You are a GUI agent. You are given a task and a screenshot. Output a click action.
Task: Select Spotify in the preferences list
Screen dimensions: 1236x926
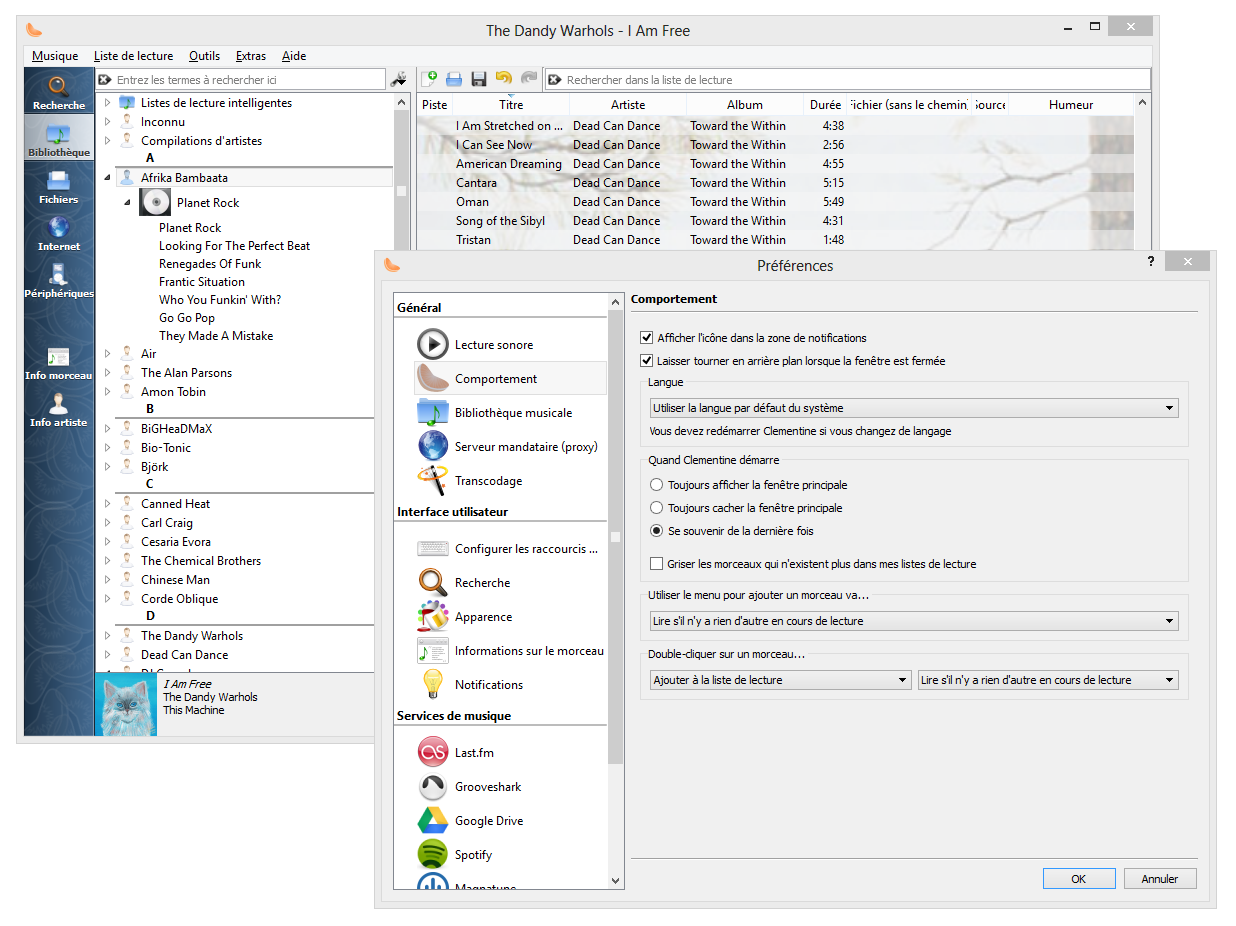pyautogui.click(x=473, y=855)
